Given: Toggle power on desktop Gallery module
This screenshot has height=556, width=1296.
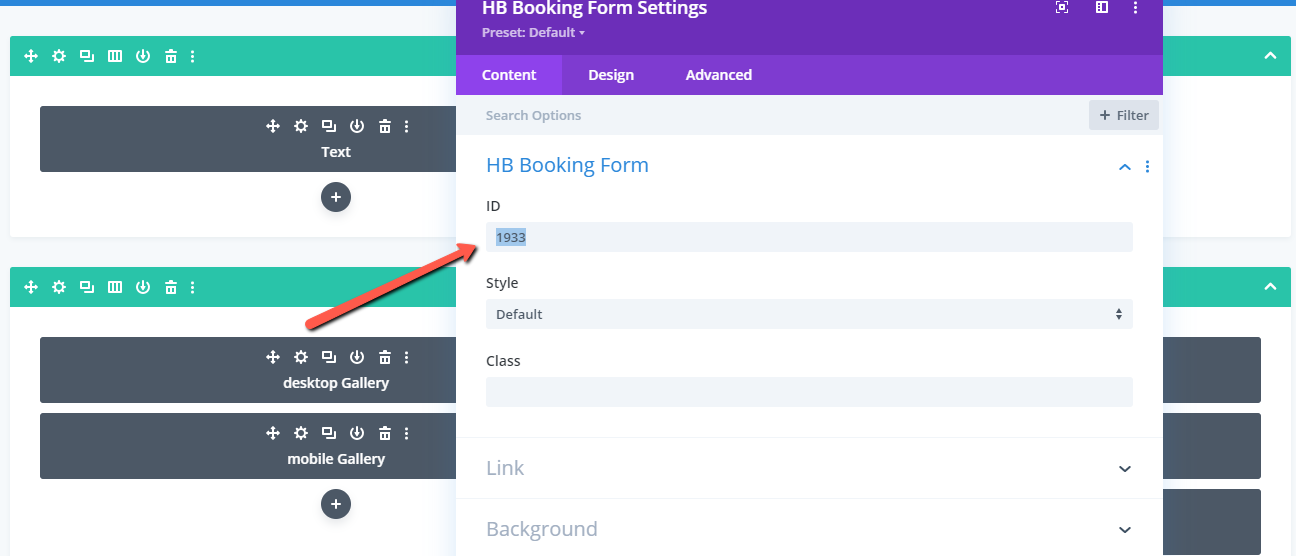Looking at the screenshot, I should [357, 357].
